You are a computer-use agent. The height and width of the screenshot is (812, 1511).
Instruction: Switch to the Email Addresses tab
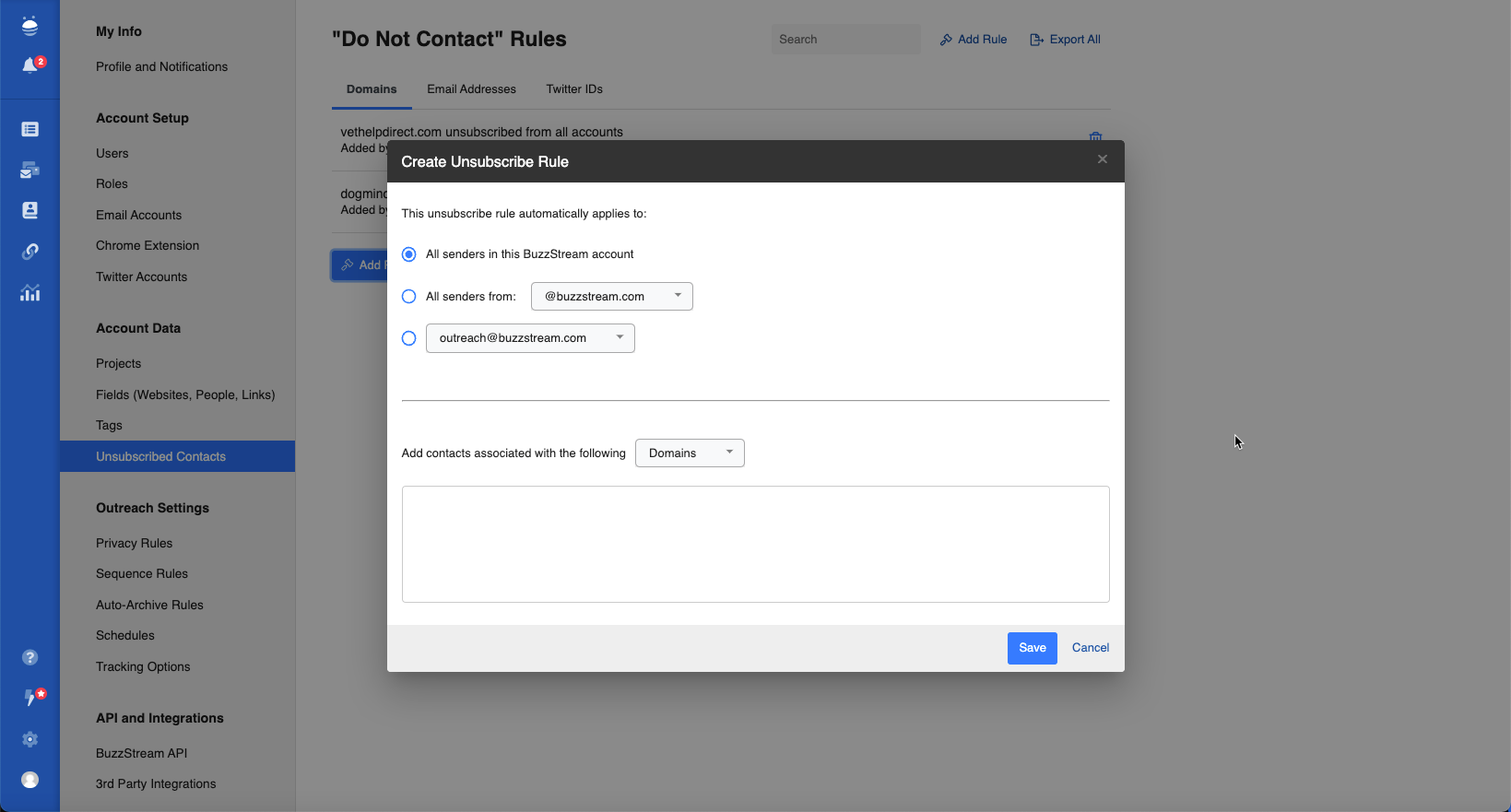tap(471, 89)
